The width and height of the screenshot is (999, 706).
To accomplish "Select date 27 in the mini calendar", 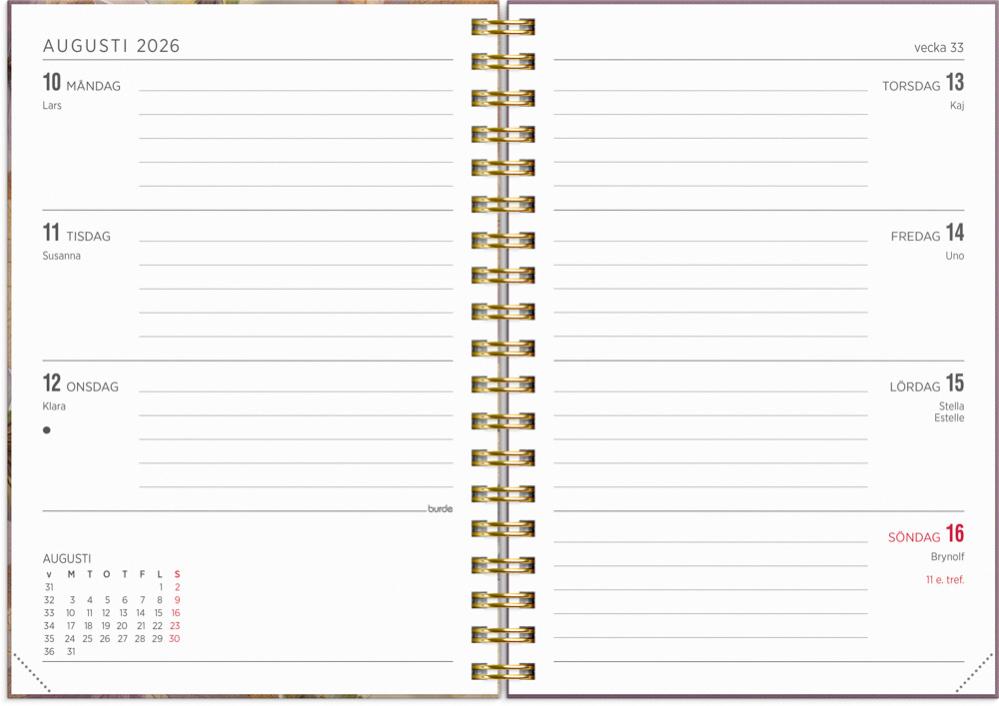I will 122,638.
